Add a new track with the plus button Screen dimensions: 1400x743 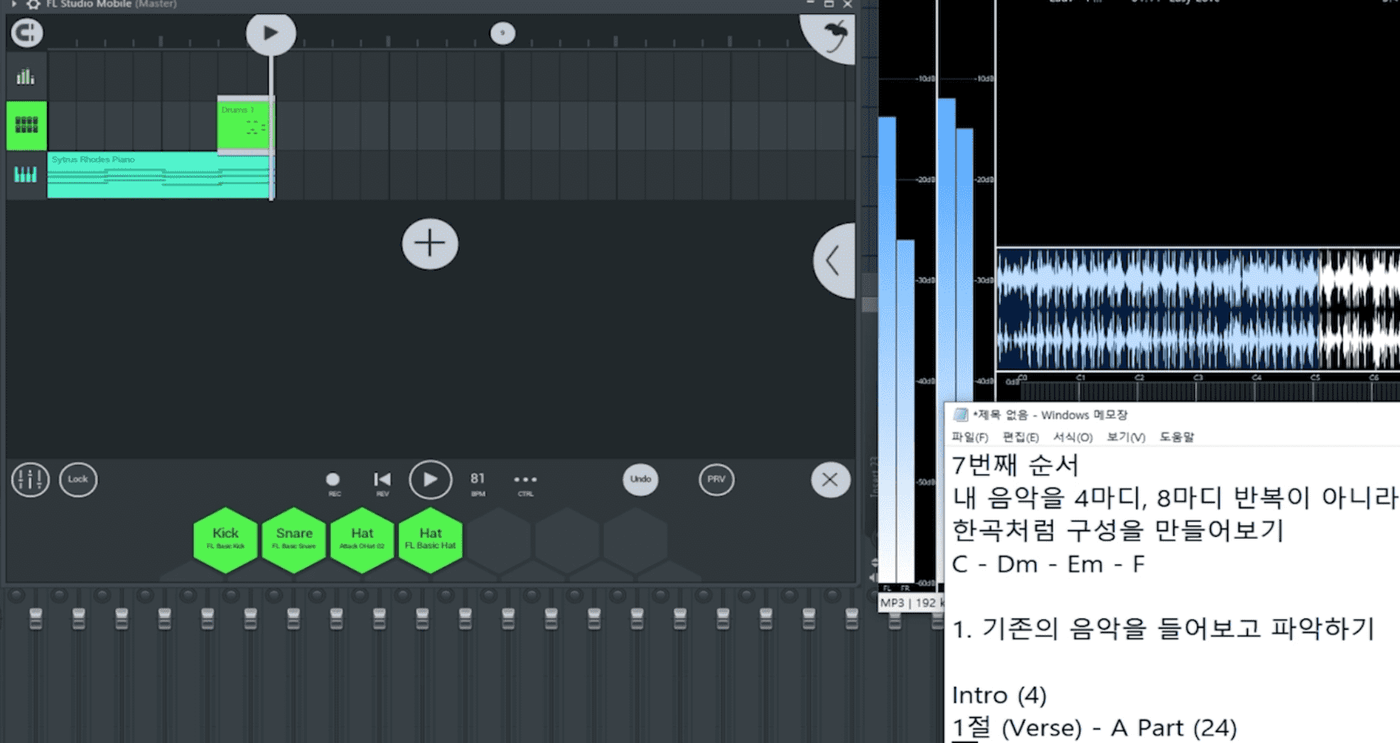tap(430, 243)
